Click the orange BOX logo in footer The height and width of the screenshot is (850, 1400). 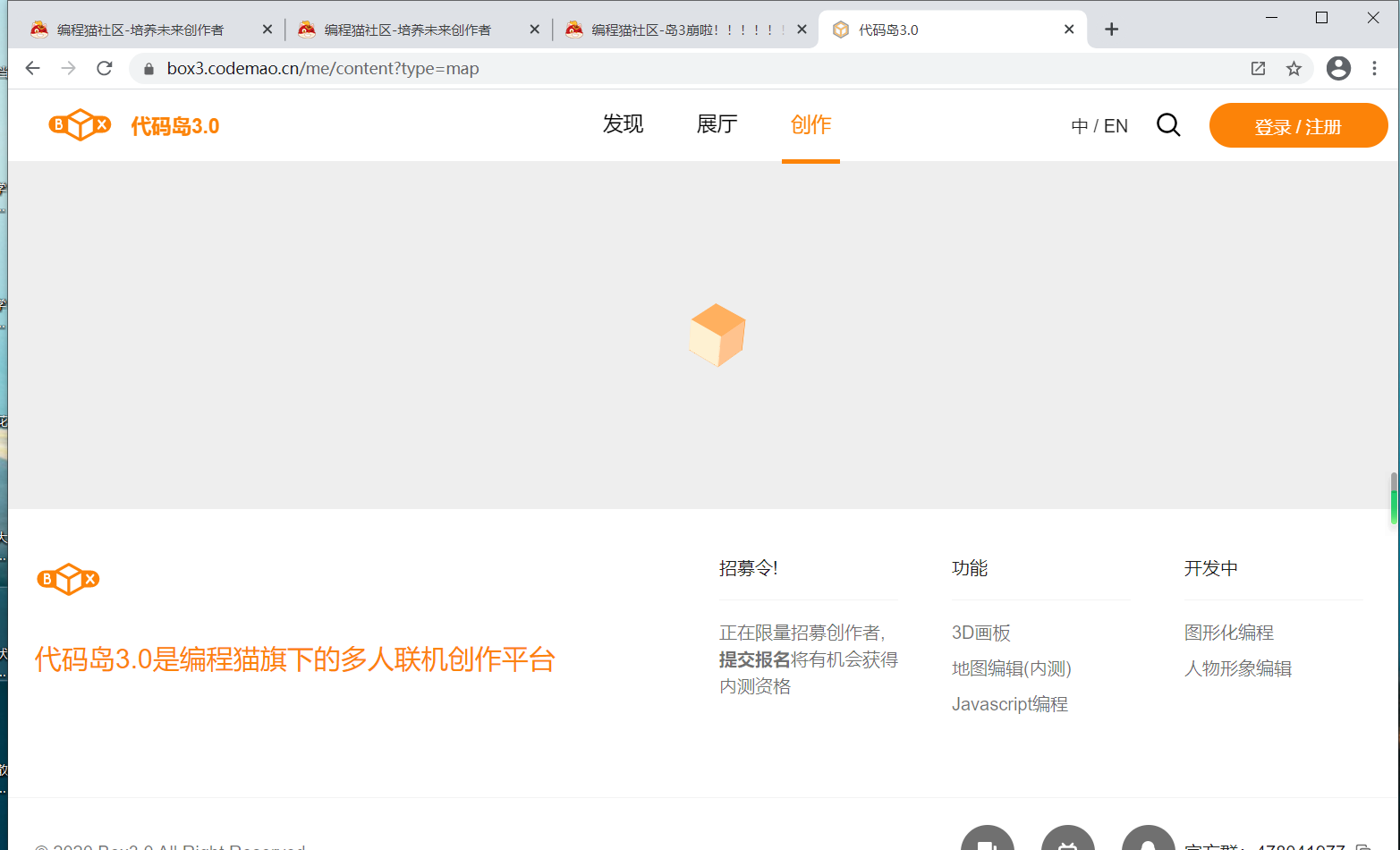(68, 580)
